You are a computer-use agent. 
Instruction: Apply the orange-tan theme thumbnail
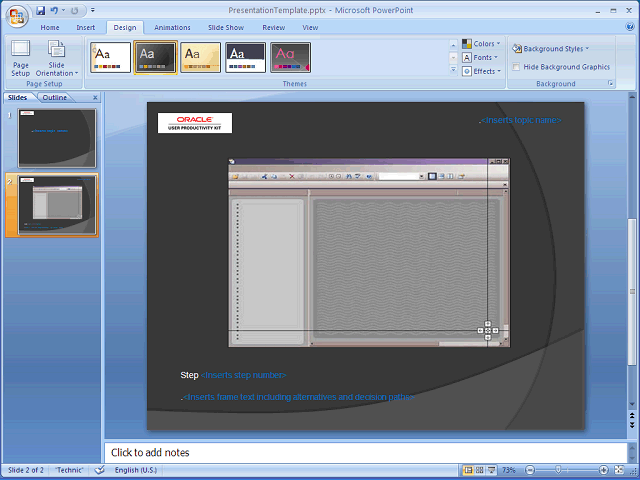[x=200, y=57]
